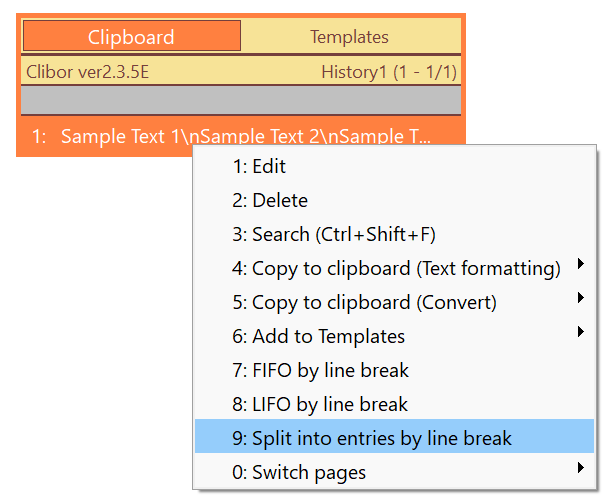The width and height of the screenshot is (611, 503).
Task: Click the gray search bar area
Action: [x=241, y=100]
